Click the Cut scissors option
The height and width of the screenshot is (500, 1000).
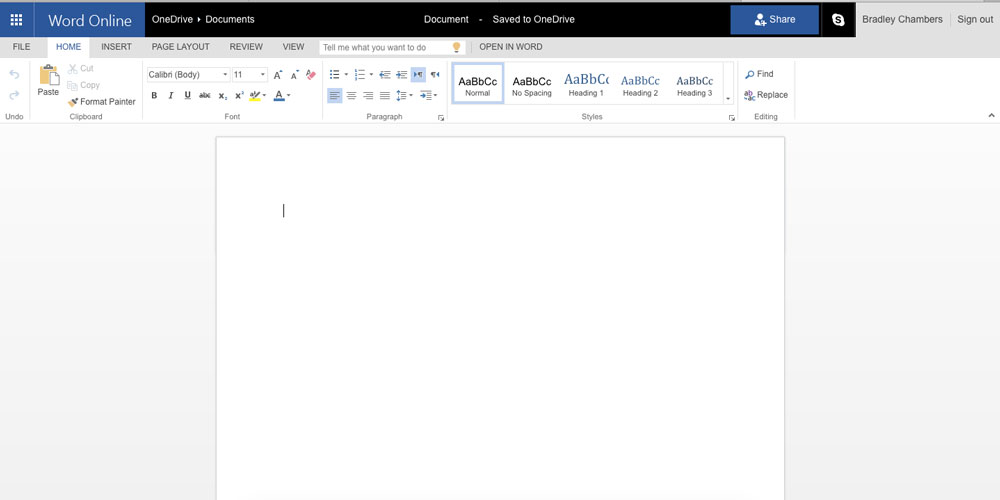(80, 68)
